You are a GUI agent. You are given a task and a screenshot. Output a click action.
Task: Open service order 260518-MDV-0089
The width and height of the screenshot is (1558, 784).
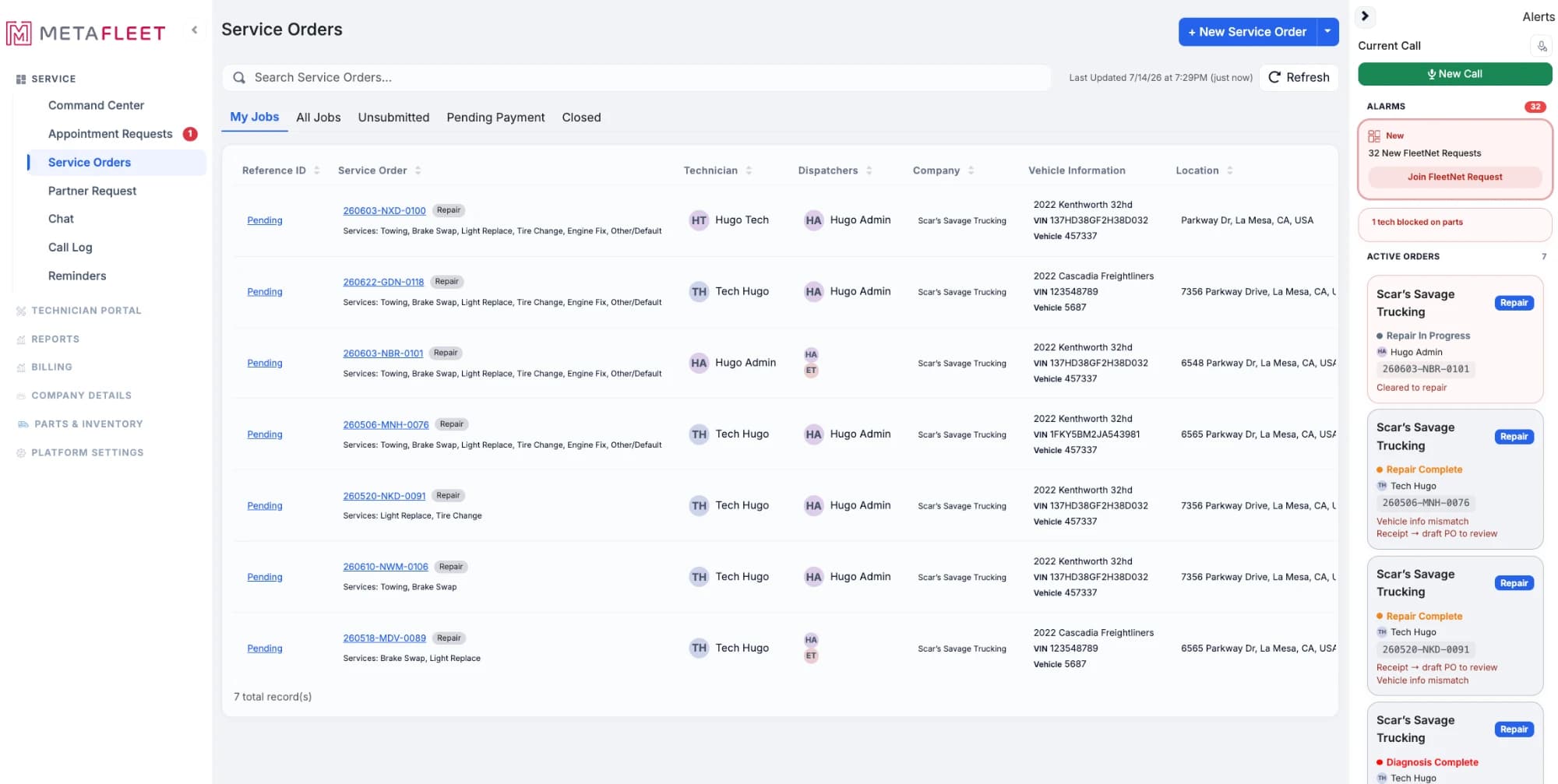(x=384, y=638)
